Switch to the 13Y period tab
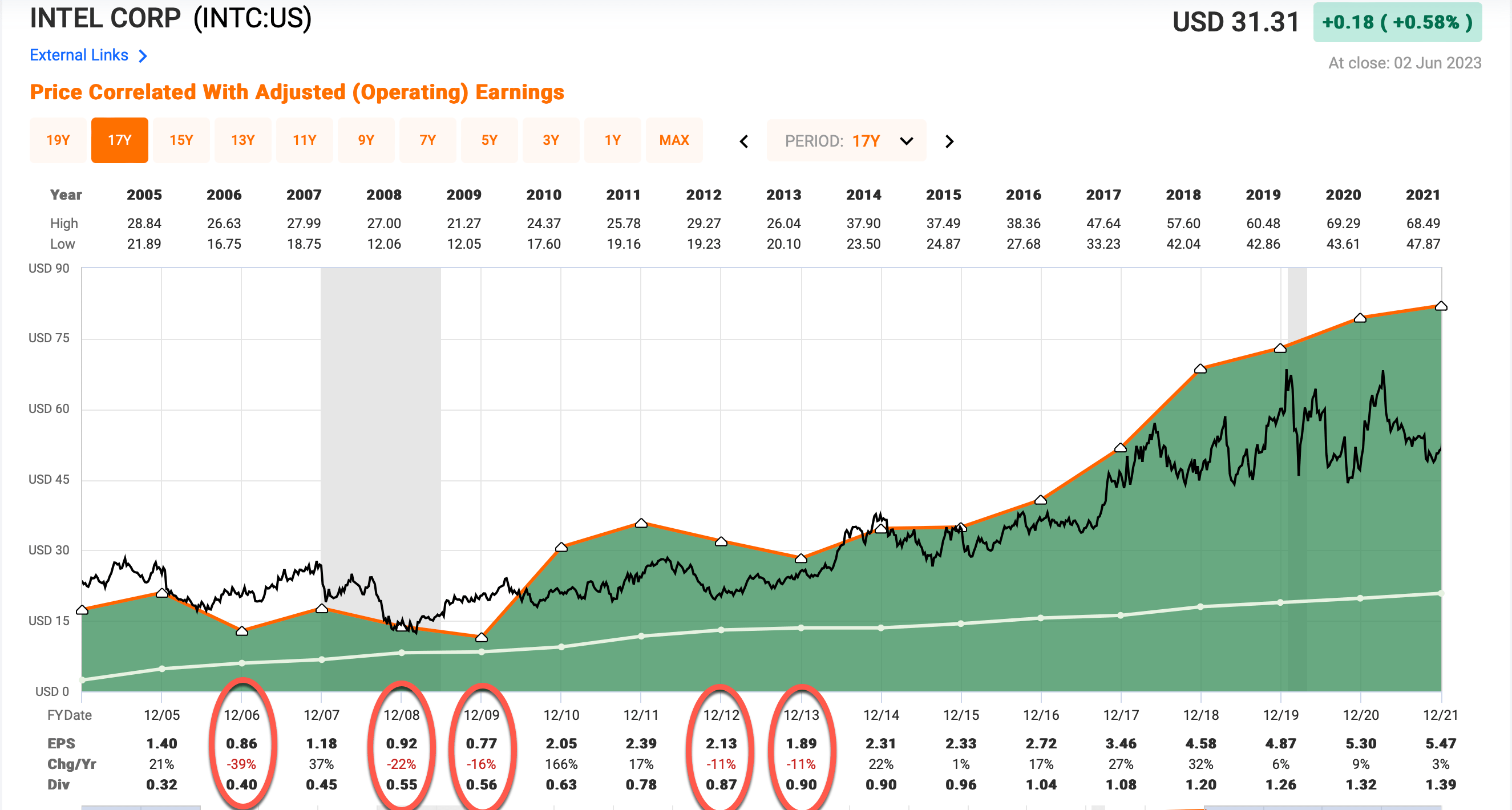Image resolution: width=1512 pixels, height=810 pixels. [243, 140]
